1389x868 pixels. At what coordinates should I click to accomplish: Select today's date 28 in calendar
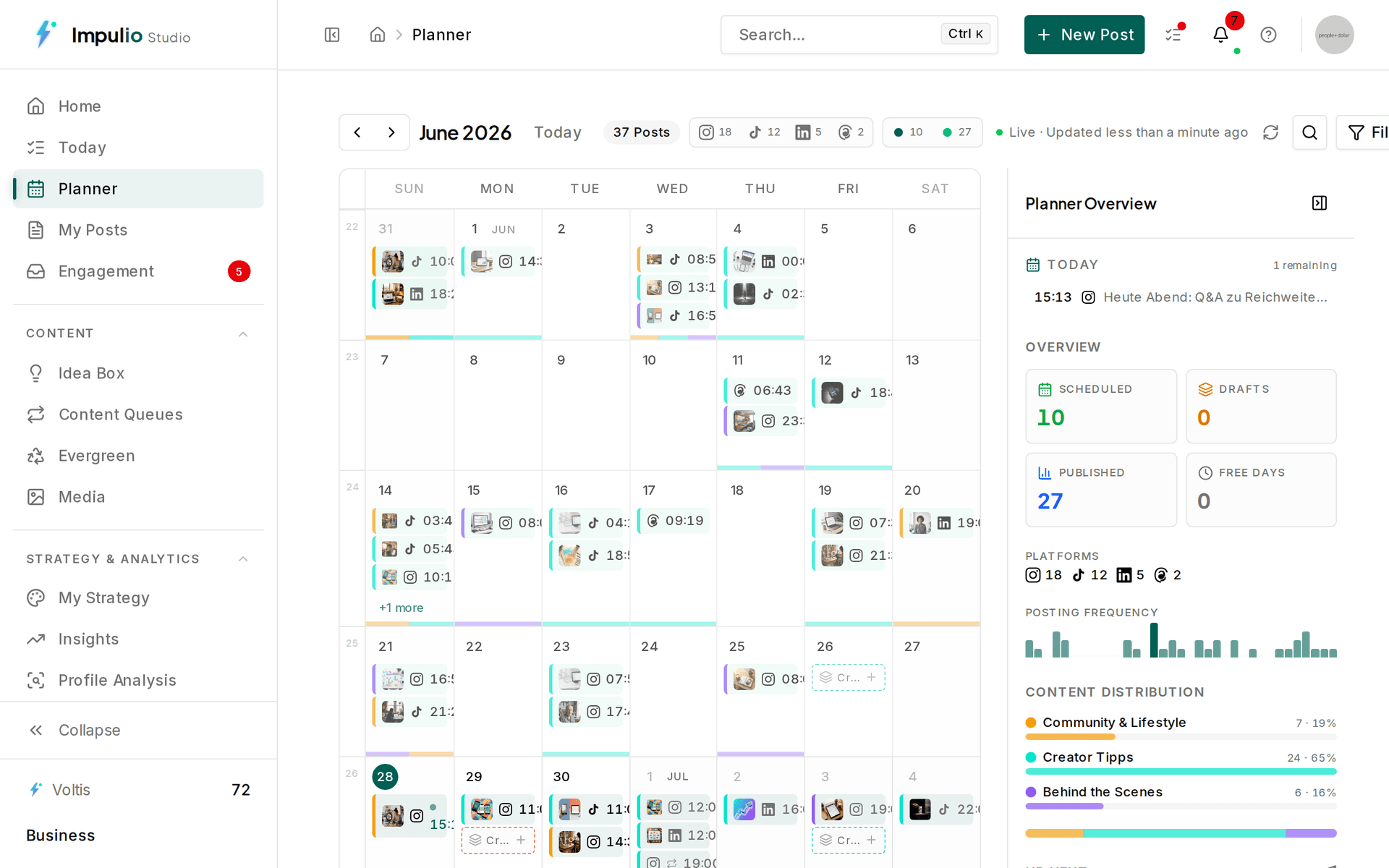pyautogui.click(x=385, y=777)
